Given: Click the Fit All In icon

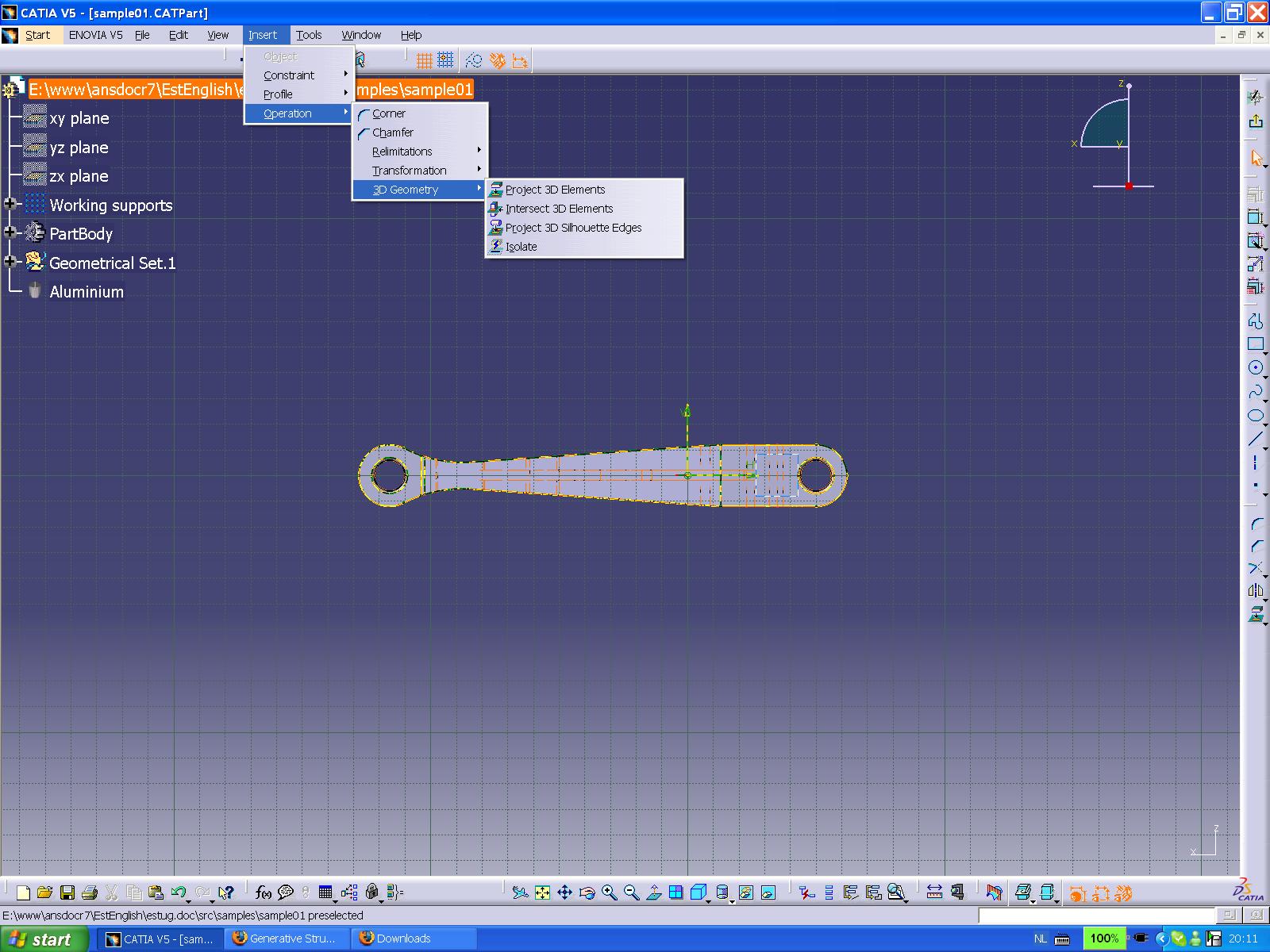Looking at the screenshot, I should coord(542,893).
